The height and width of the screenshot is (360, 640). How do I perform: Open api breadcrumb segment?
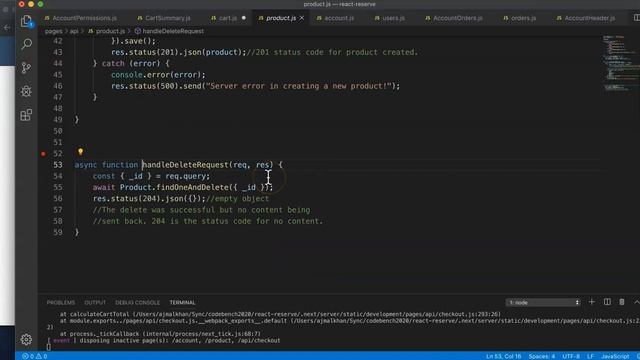click(x=74, y=31)
